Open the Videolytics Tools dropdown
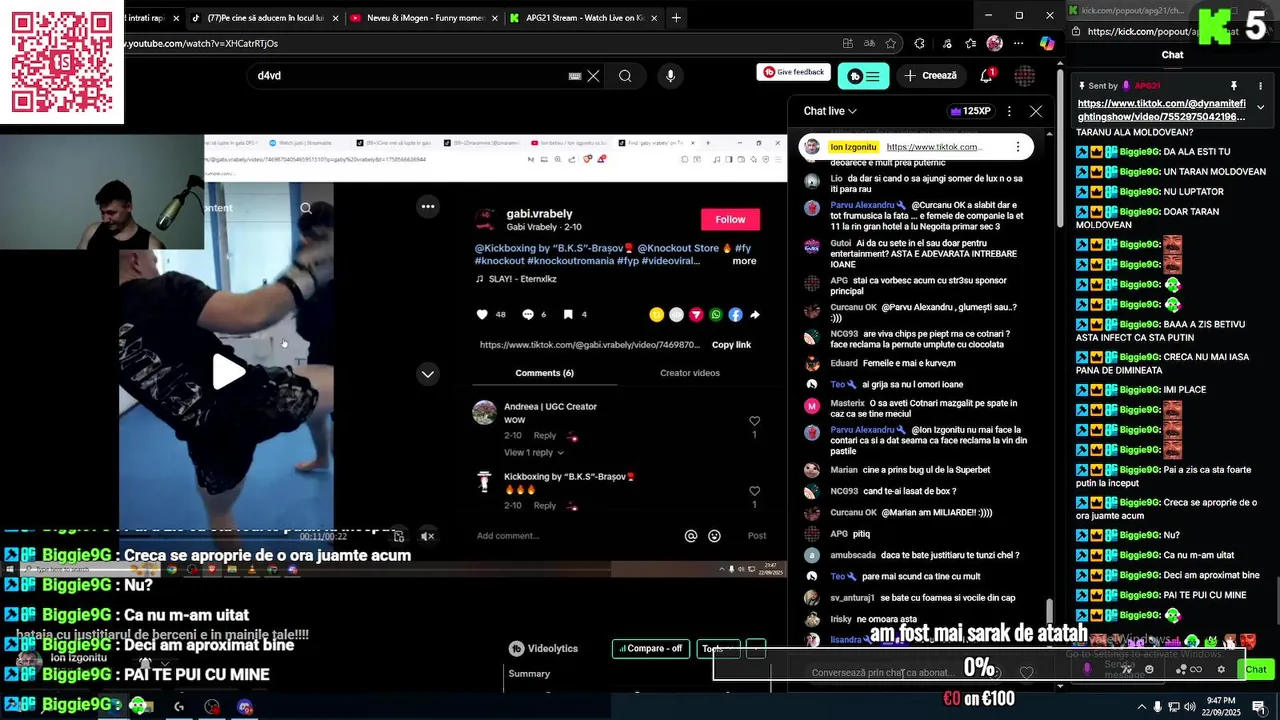 tap(718, 648)
